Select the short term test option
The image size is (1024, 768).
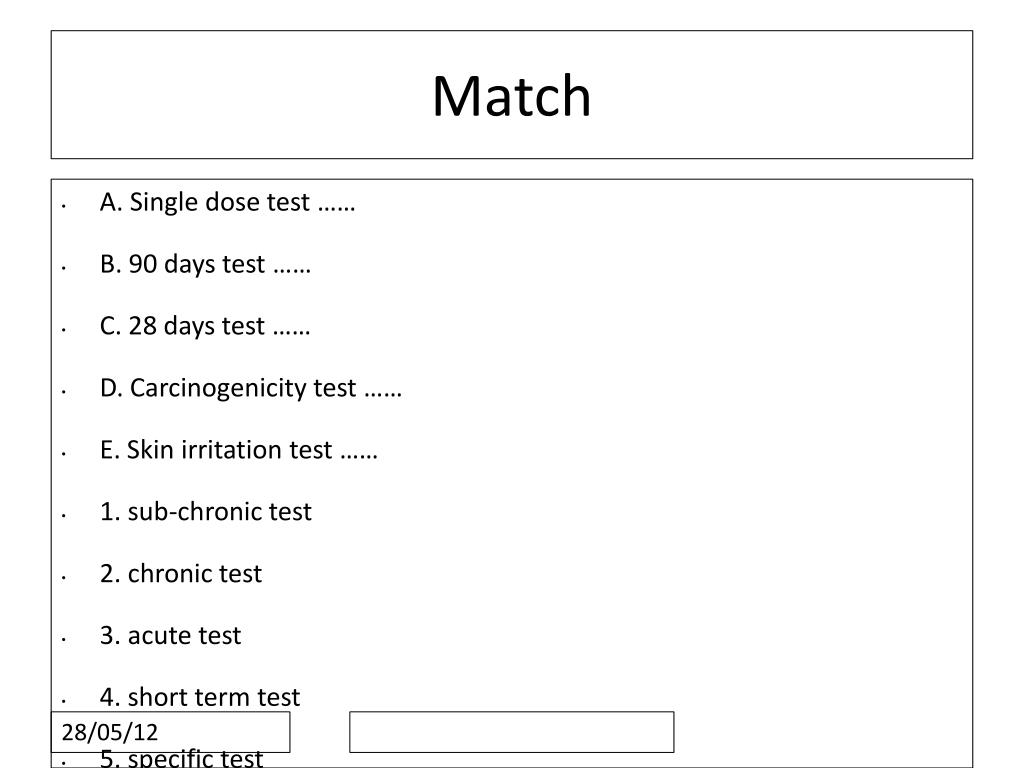[200, 697]
